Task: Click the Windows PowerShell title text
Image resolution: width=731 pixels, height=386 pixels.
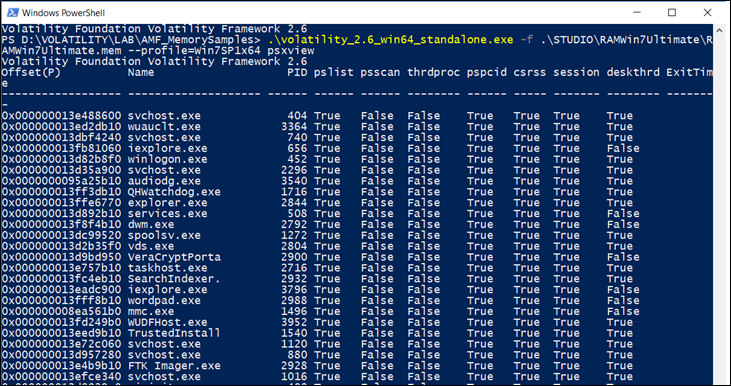Action: [62, 13]
